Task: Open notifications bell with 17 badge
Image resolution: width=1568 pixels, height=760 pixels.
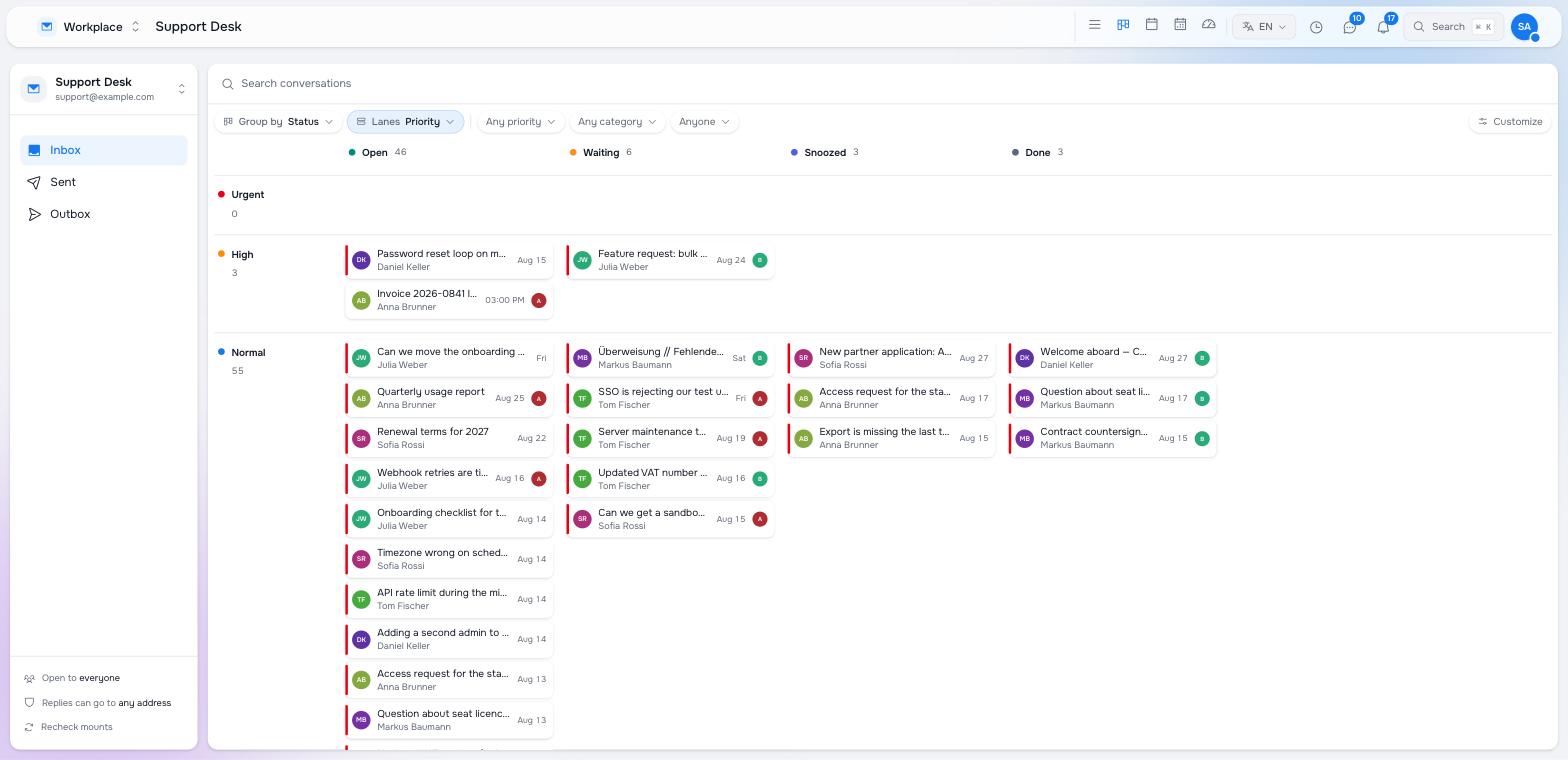Action: [x=1383, y=27]
